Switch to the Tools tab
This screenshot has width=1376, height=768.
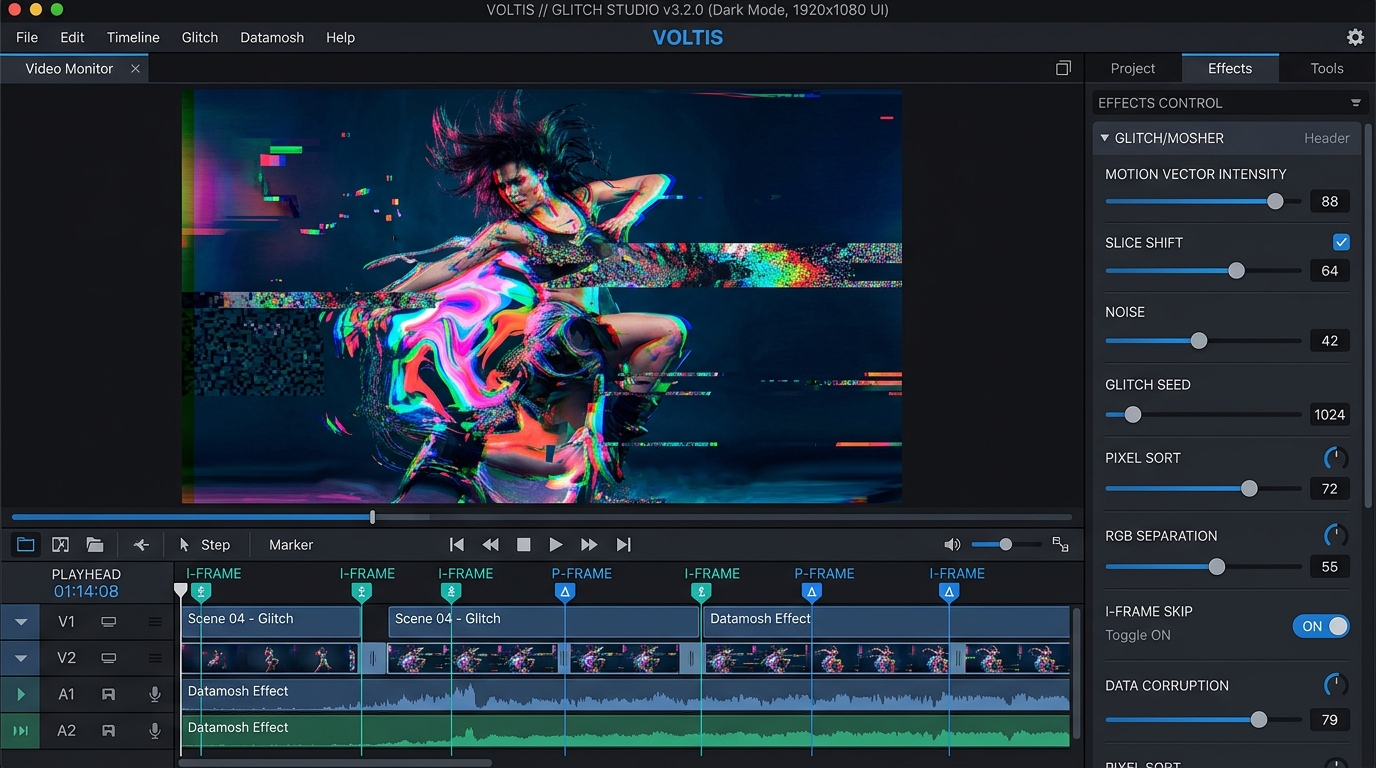[x=1327, y=68]
